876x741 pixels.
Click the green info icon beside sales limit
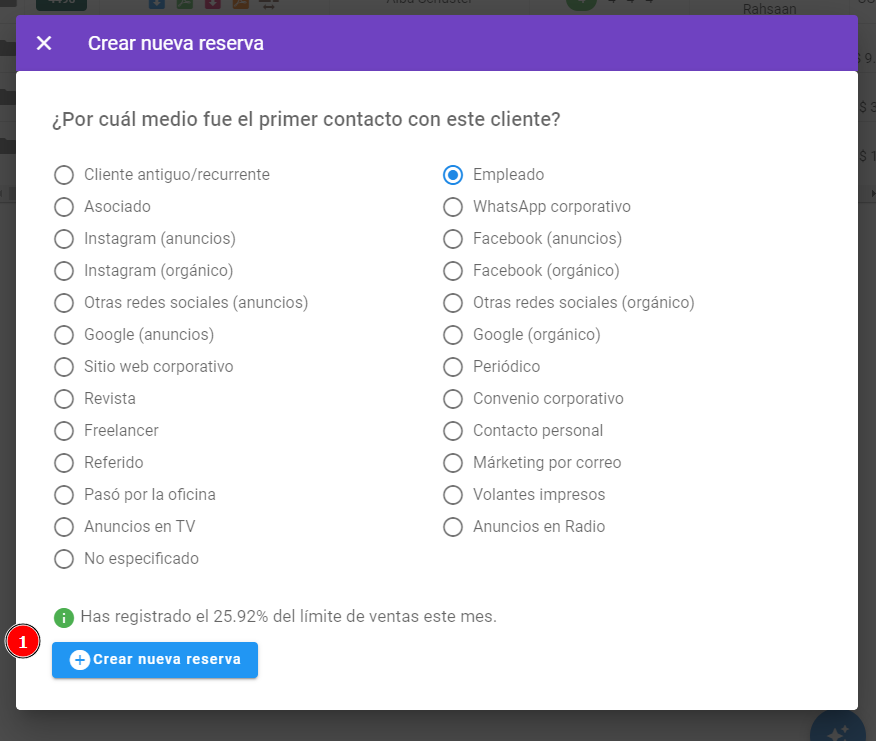tap(64, 618)
